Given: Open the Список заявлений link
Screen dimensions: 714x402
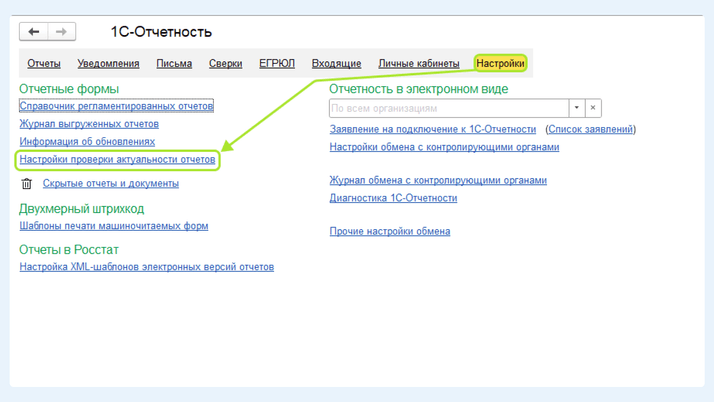Looking at the screenshot, I should point(591,129).
